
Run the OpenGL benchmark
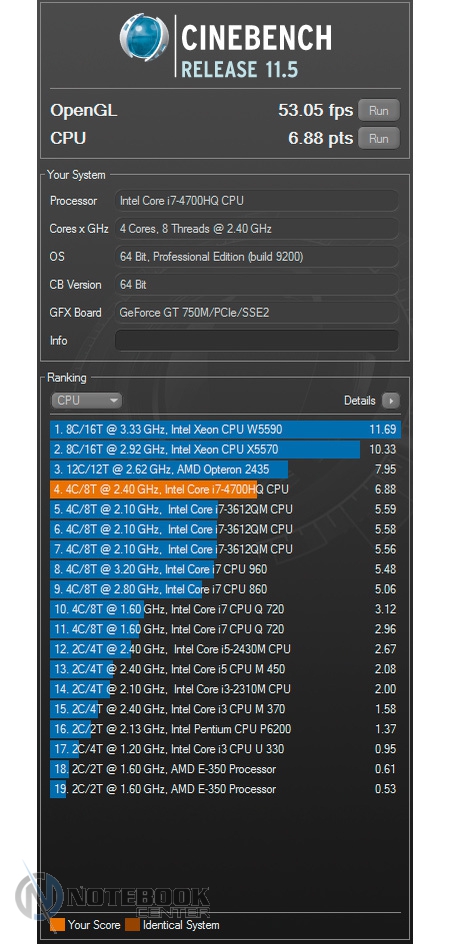(378, 111)
